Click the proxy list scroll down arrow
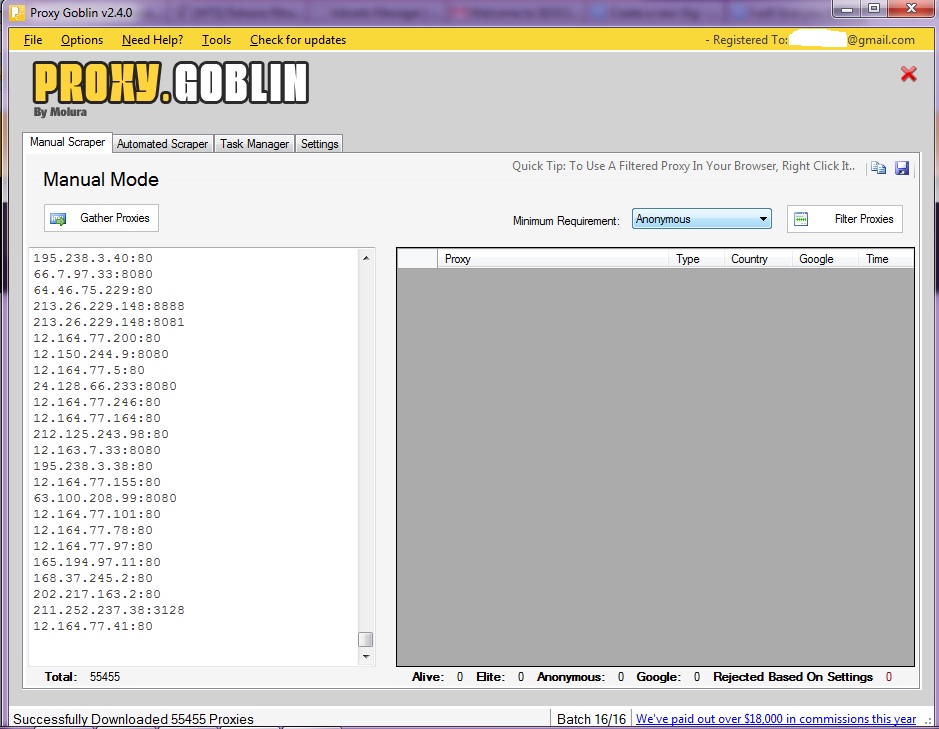Image resolution: width=939 pixels, height=729 pixels. [366, 657]
